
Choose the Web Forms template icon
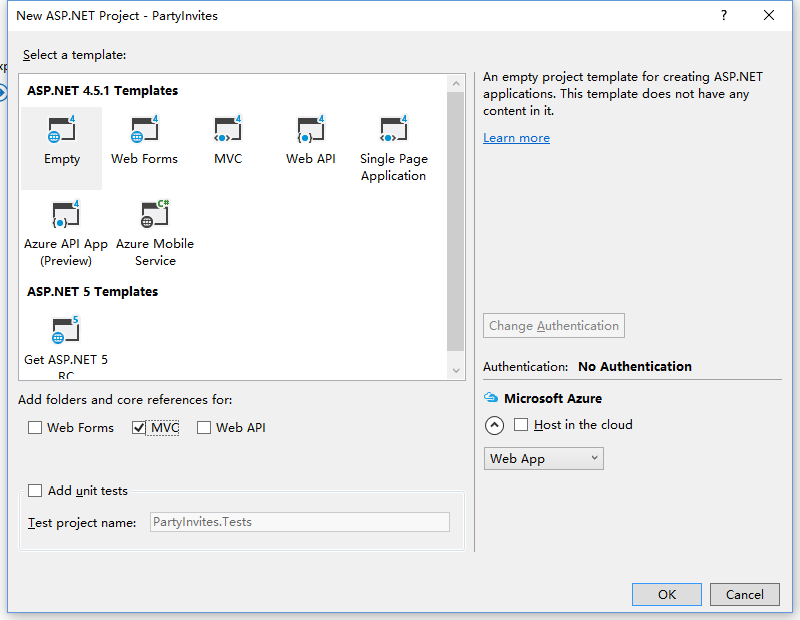(144, 130)
